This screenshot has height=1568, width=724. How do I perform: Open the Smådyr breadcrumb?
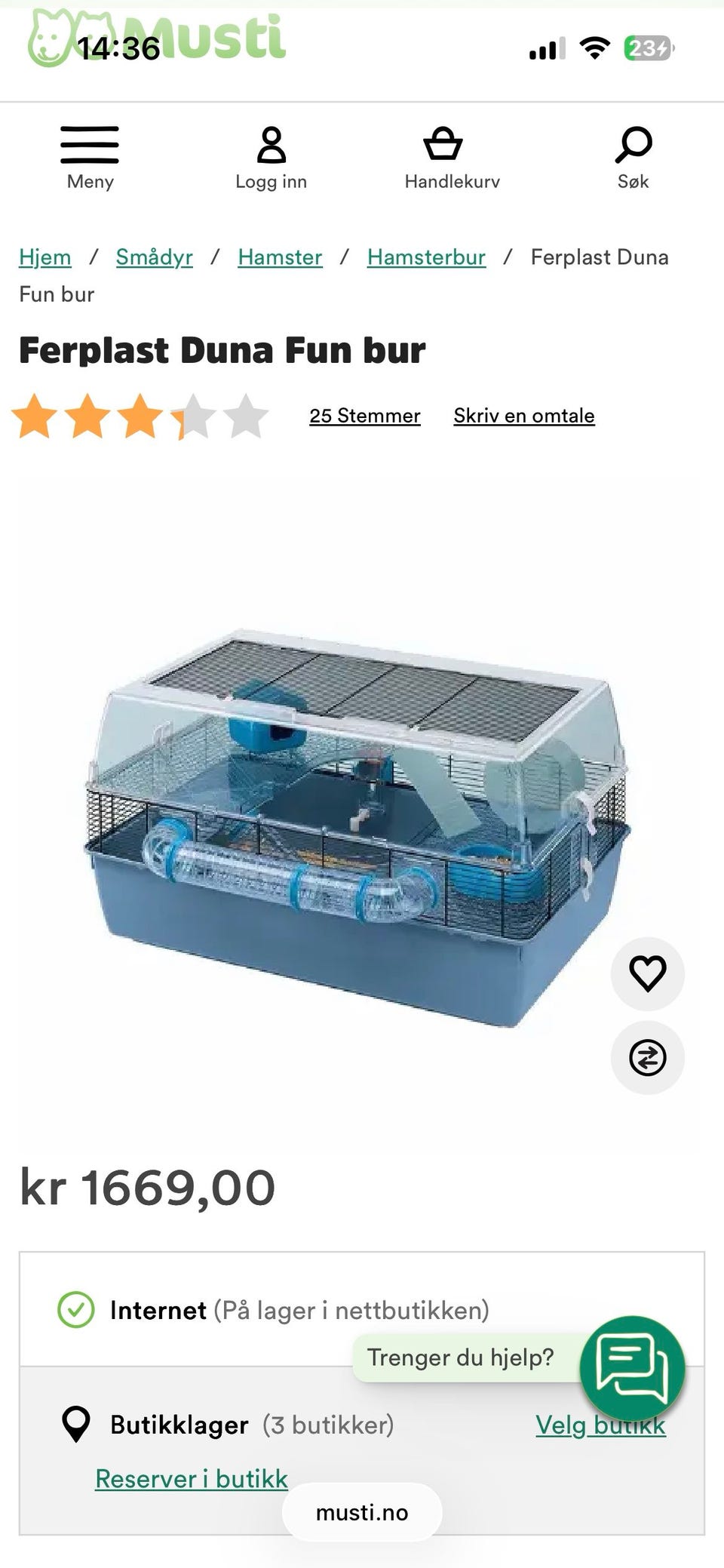155,257
